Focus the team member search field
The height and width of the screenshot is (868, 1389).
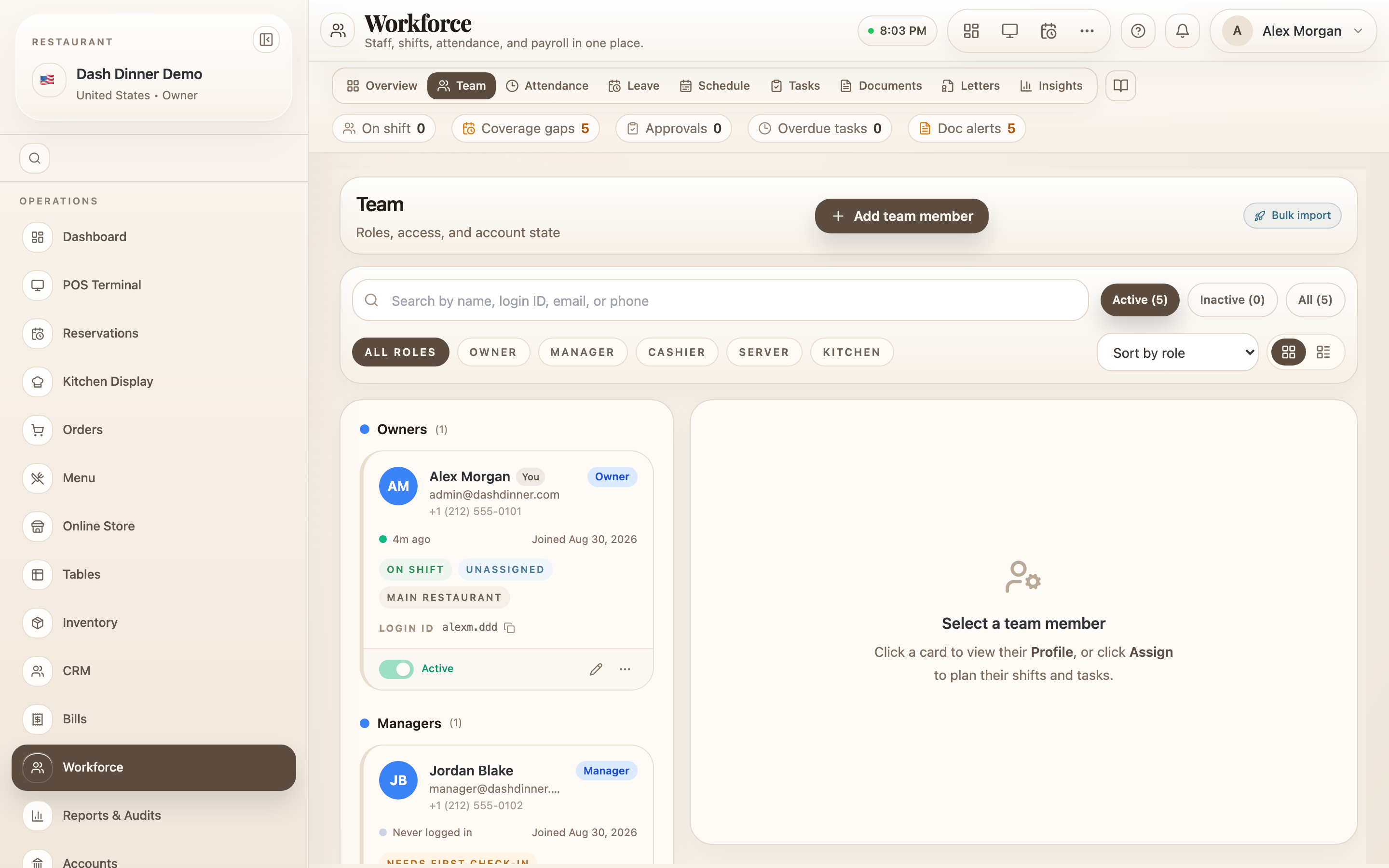pos(721,300)
